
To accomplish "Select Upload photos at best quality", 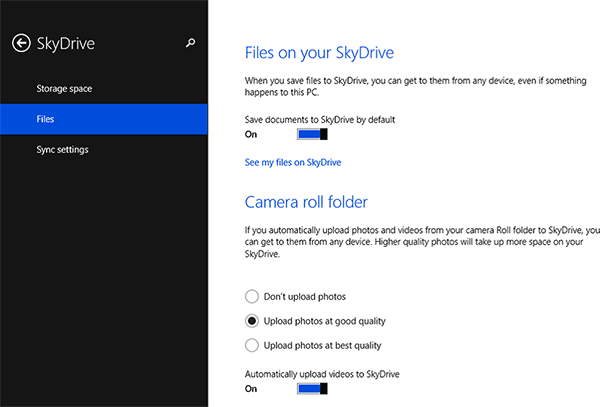I will tap(253, 345).
